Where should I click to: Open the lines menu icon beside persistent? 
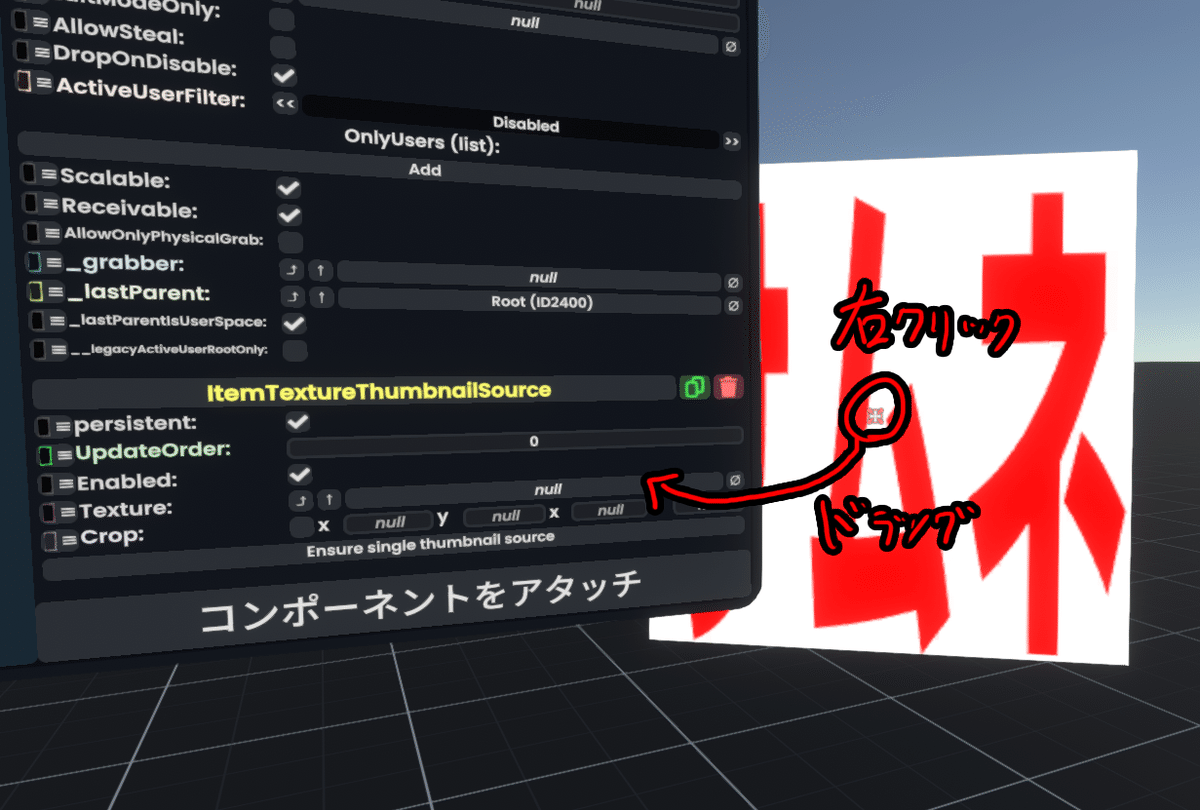[62, 425]
